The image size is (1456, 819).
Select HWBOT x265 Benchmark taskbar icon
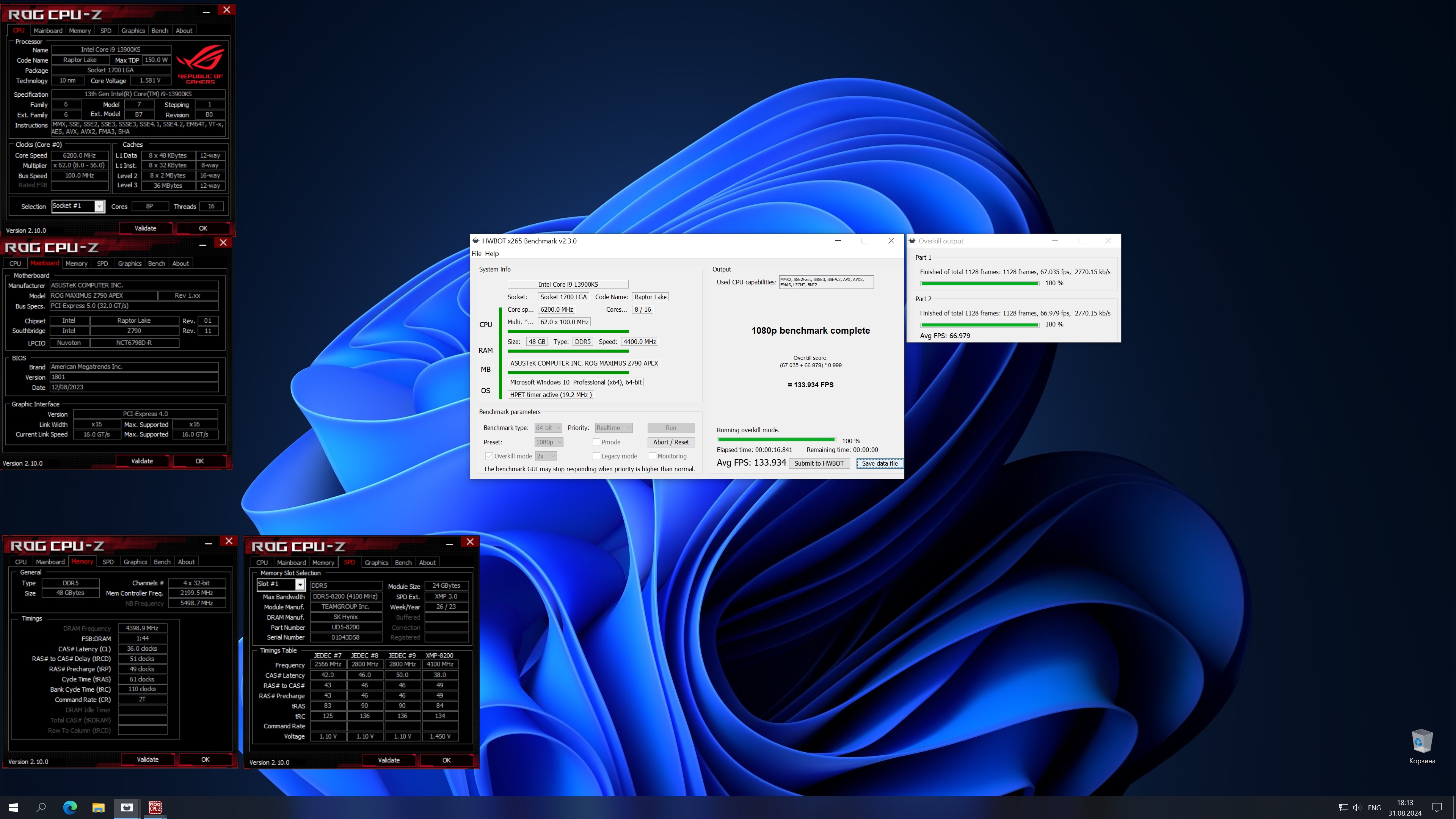coord(127,808)
